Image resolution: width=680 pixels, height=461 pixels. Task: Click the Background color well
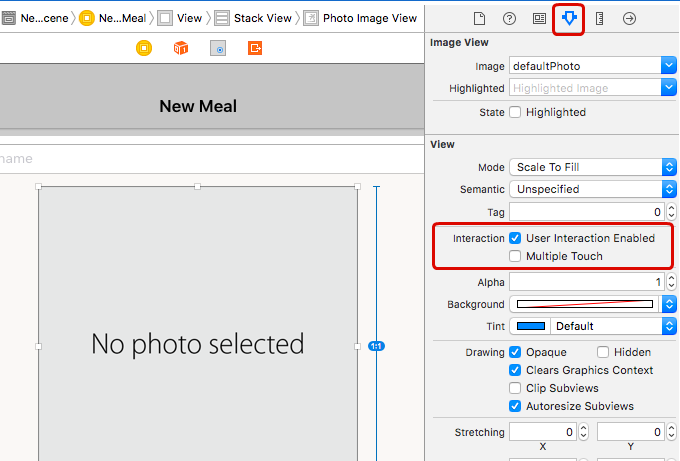tap(585, 304)
